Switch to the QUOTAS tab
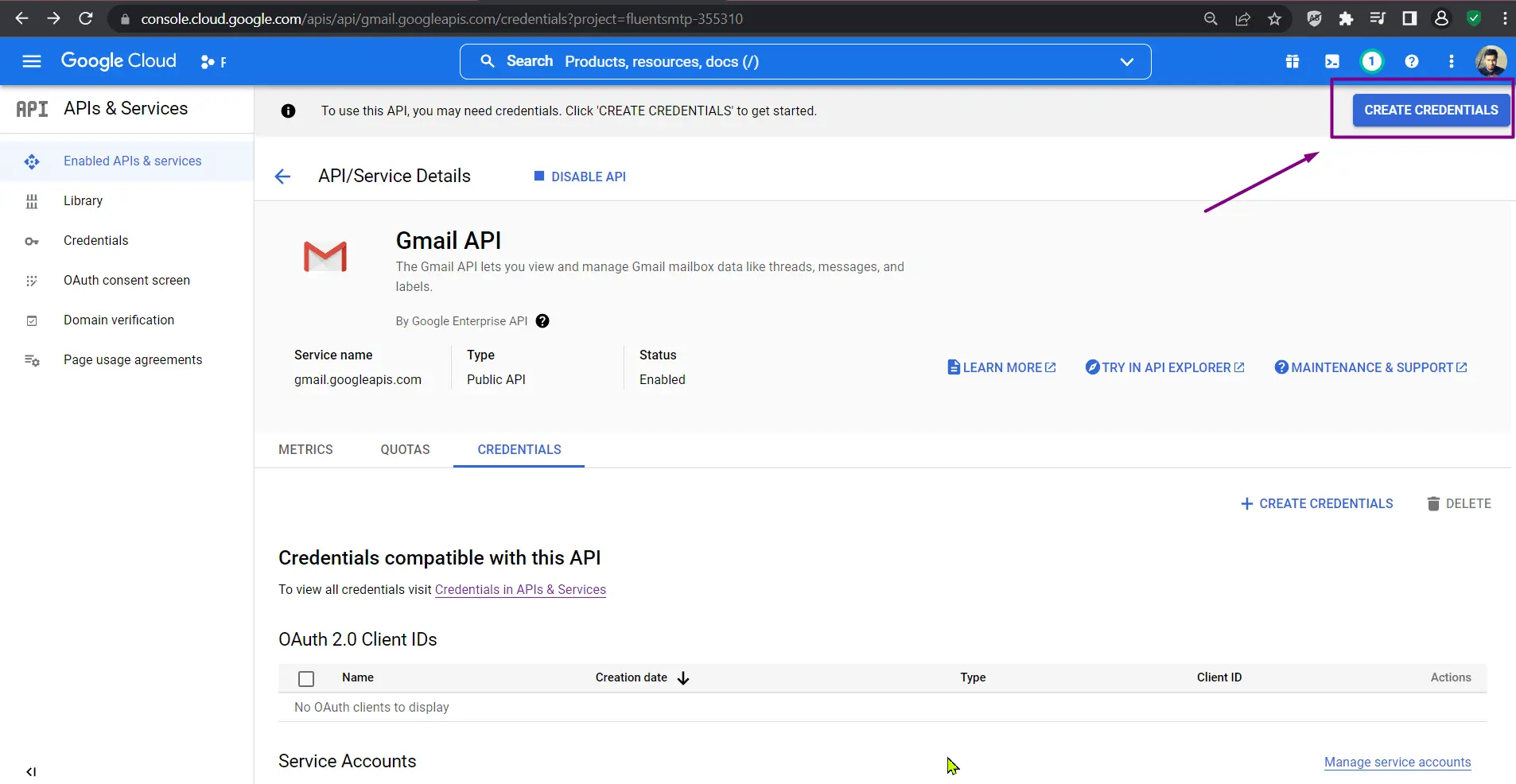 (x=405, y=449)
